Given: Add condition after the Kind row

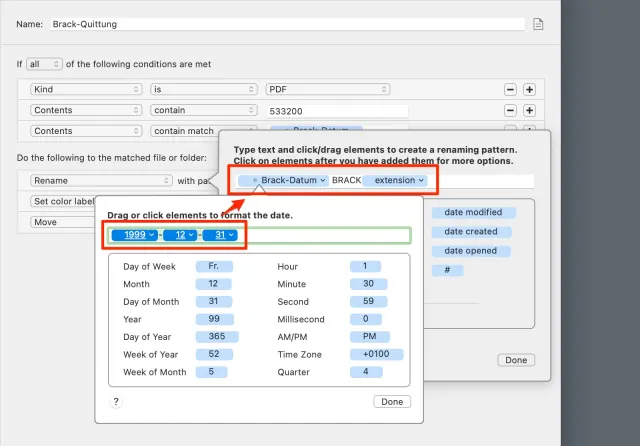Looking at the screenshot, I should 529,89.
